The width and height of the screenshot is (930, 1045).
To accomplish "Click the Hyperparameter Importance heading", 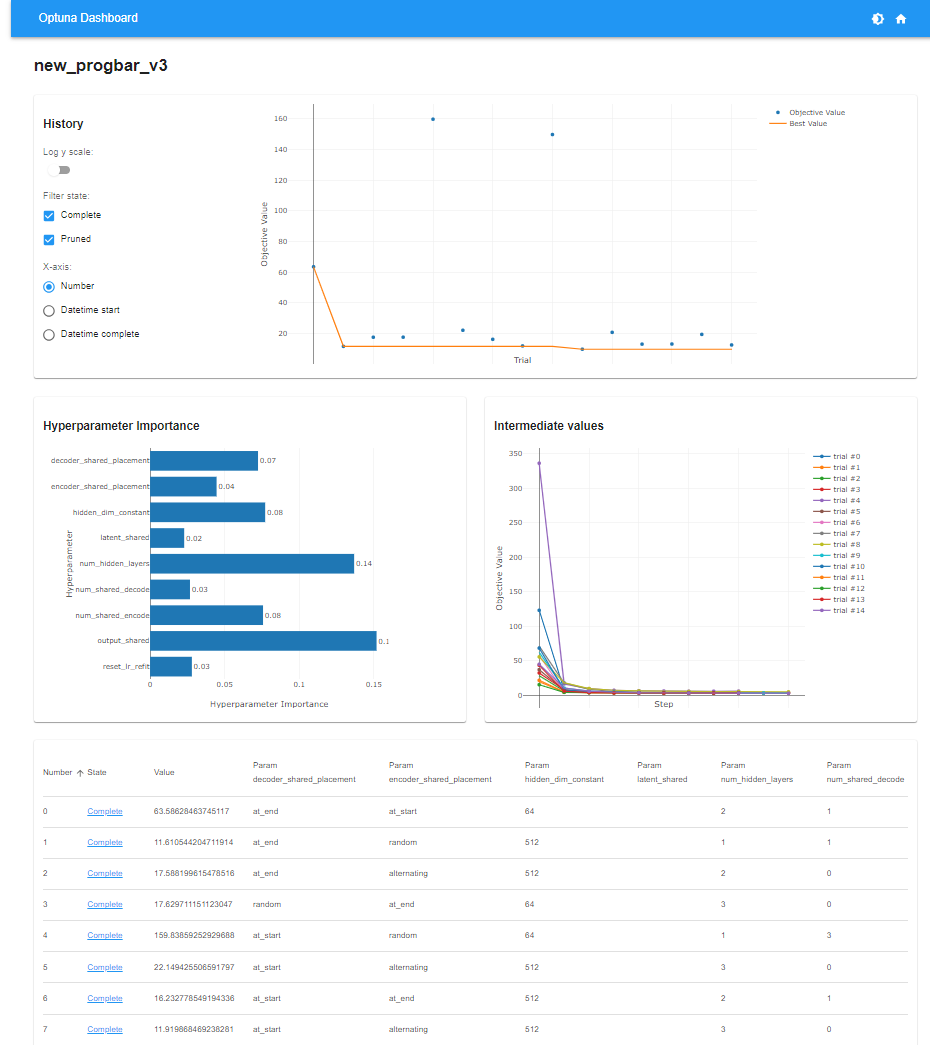I will tap(121, 426).
